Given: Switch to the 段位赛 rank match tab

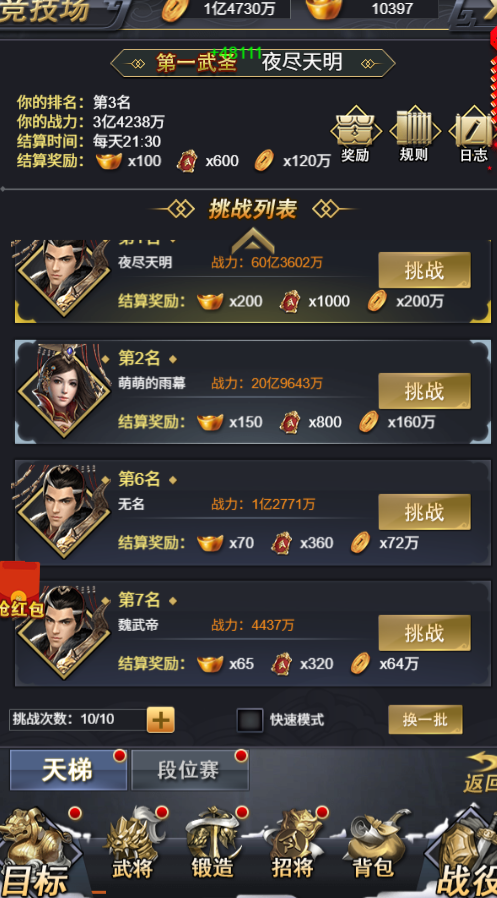Looking at the screenshot, I should (190, 771).
